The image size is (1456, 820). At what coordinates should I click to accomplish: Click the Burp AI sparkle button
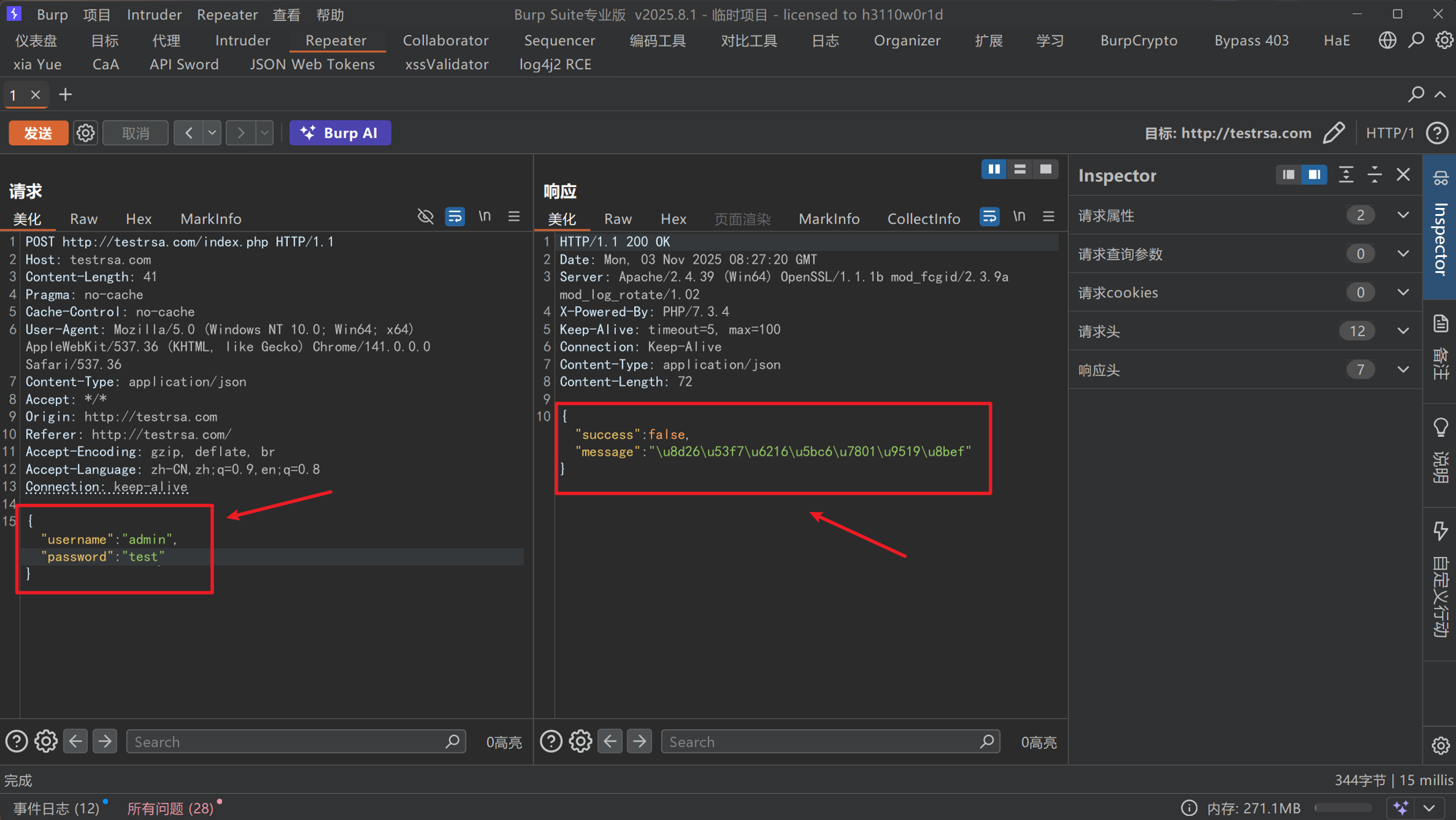(x=340, y=133)
